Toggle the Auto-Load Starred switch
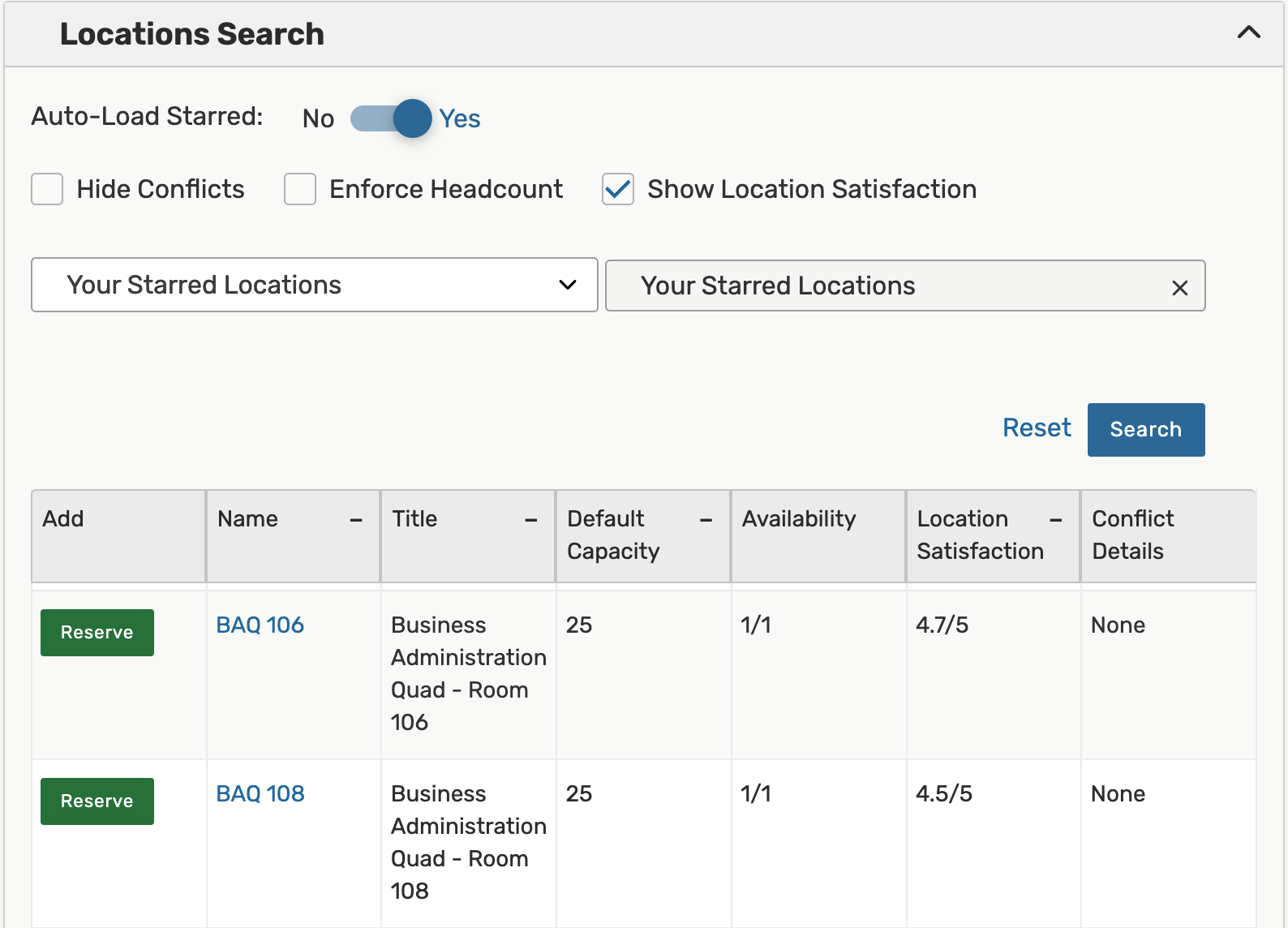Image resolution: width=1288 pixels, height=928 pixels. coord(392,118)
